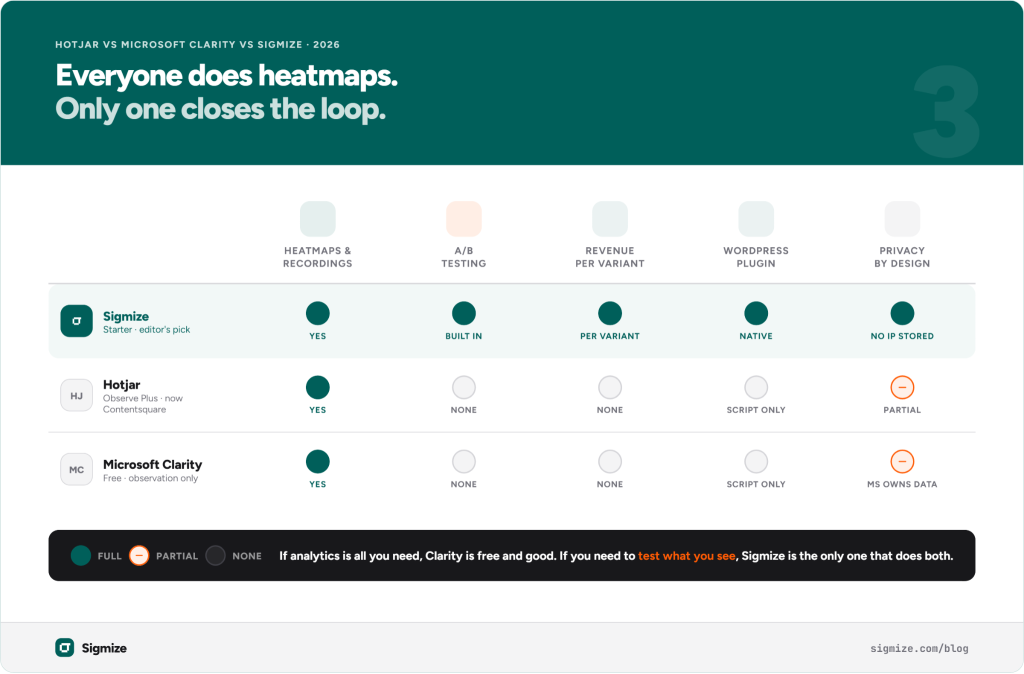Click the 'YES' label in the Hotjar row
The width and height of the screenshot is (1024, 674).
[x=317, y=410]
